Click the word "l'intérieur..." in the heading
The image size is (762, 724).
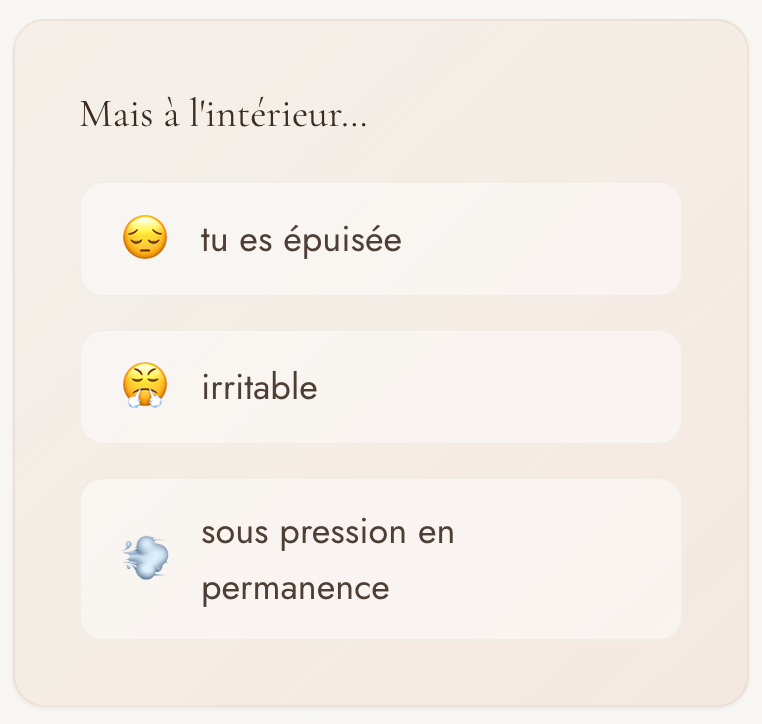click(x=278, y=114)
